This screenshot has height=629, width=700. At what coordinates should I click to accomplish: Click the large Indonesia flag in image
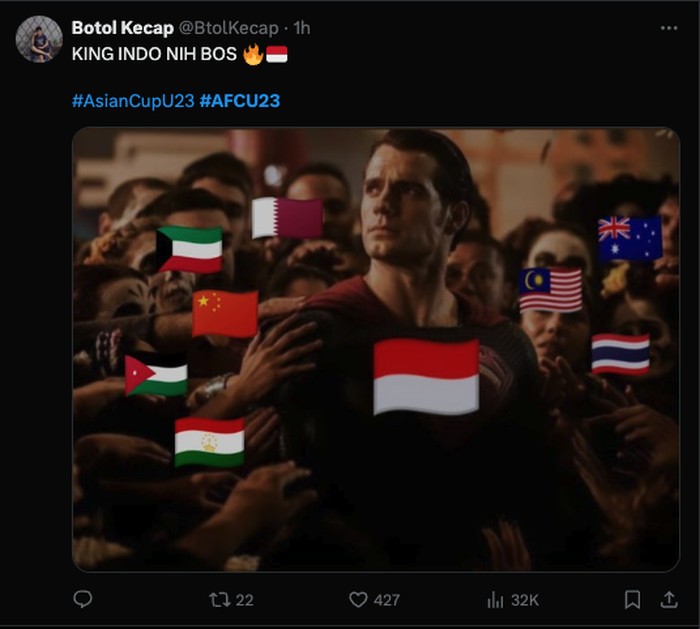pos(426,376)
